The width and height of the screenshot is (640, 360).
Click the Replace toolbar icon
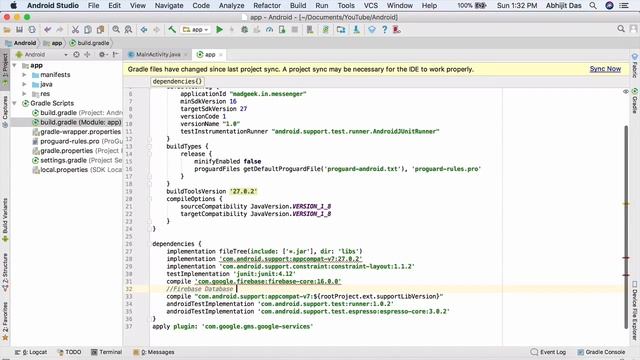128,29
